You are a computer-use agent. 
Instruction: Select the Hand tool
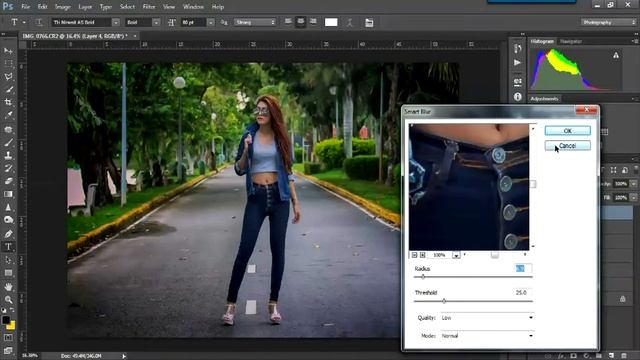tap(8, 287)
